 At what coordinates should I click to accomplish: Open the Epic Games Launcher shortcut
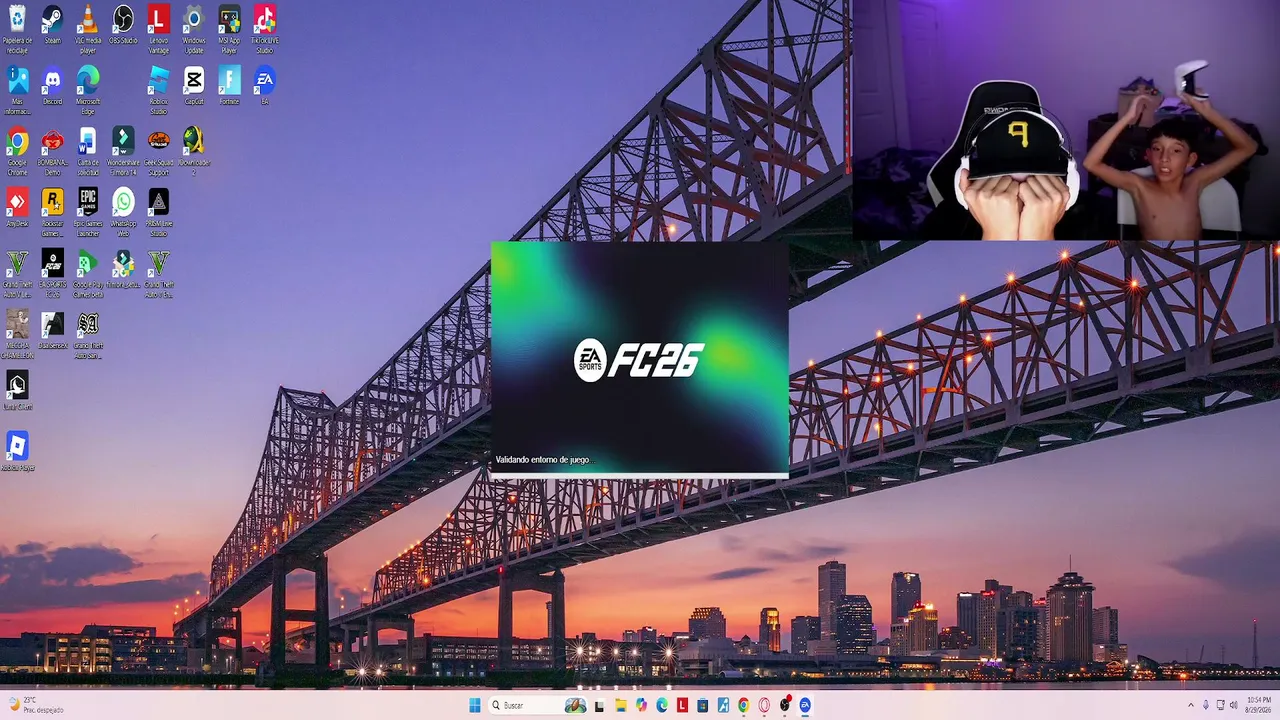[x=88, y=213]
